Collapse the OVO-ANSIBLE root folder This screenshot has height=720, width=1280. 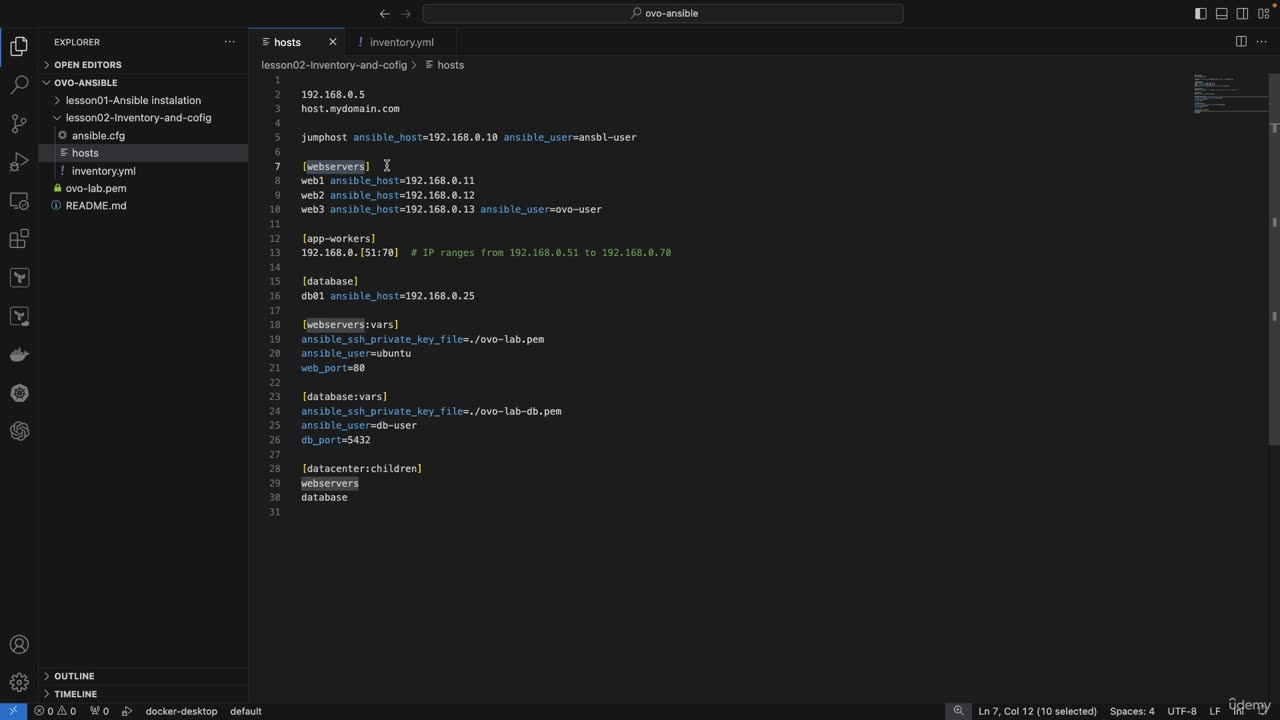click(x=85, y=83)
